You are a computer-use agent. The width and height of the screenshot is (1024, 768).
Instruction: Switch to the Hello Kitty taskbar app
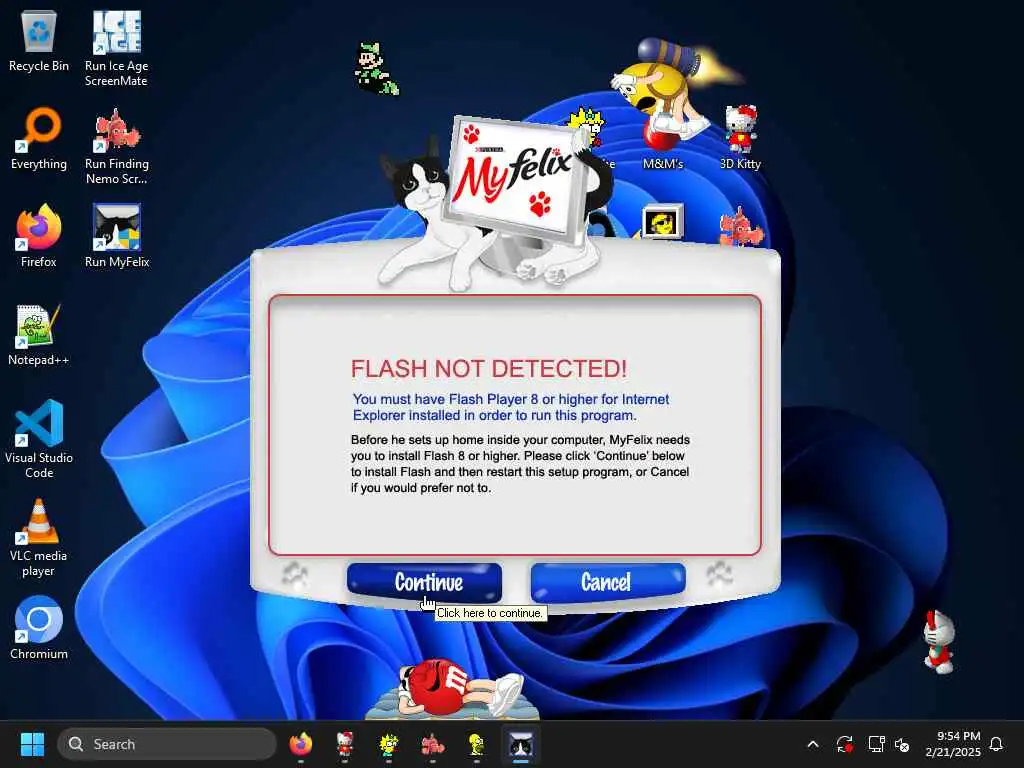pos(344,744)
